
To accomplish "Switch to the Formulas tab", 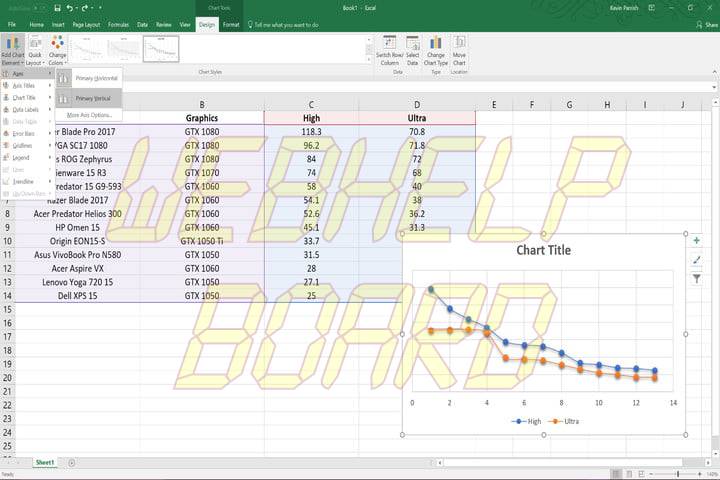I will click(118, 24).
